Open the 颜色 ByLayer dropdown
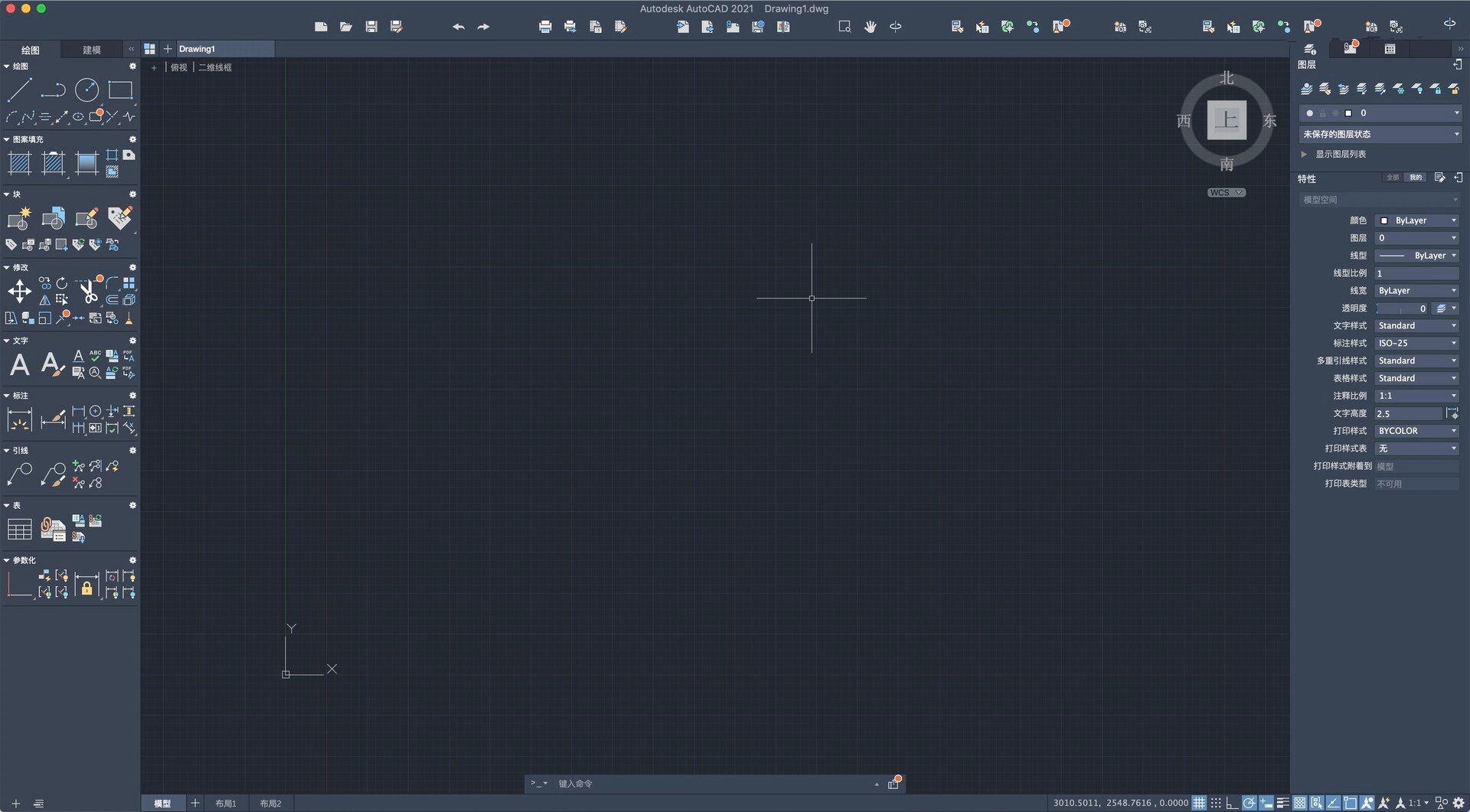The width and height of the screenshot is (1470, 812). pyautogui.click(x=1416, y=220)
